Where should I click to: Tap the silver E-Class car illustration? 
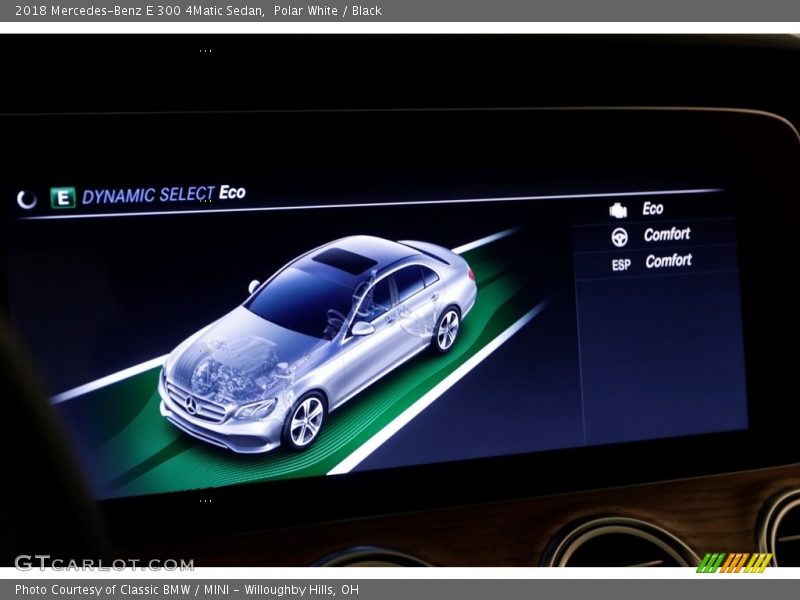[317, 343]
